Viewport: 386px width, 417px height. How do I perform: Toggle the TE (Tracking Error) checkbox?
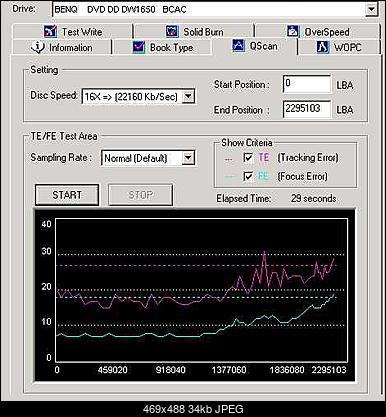(x=248, y=157)
